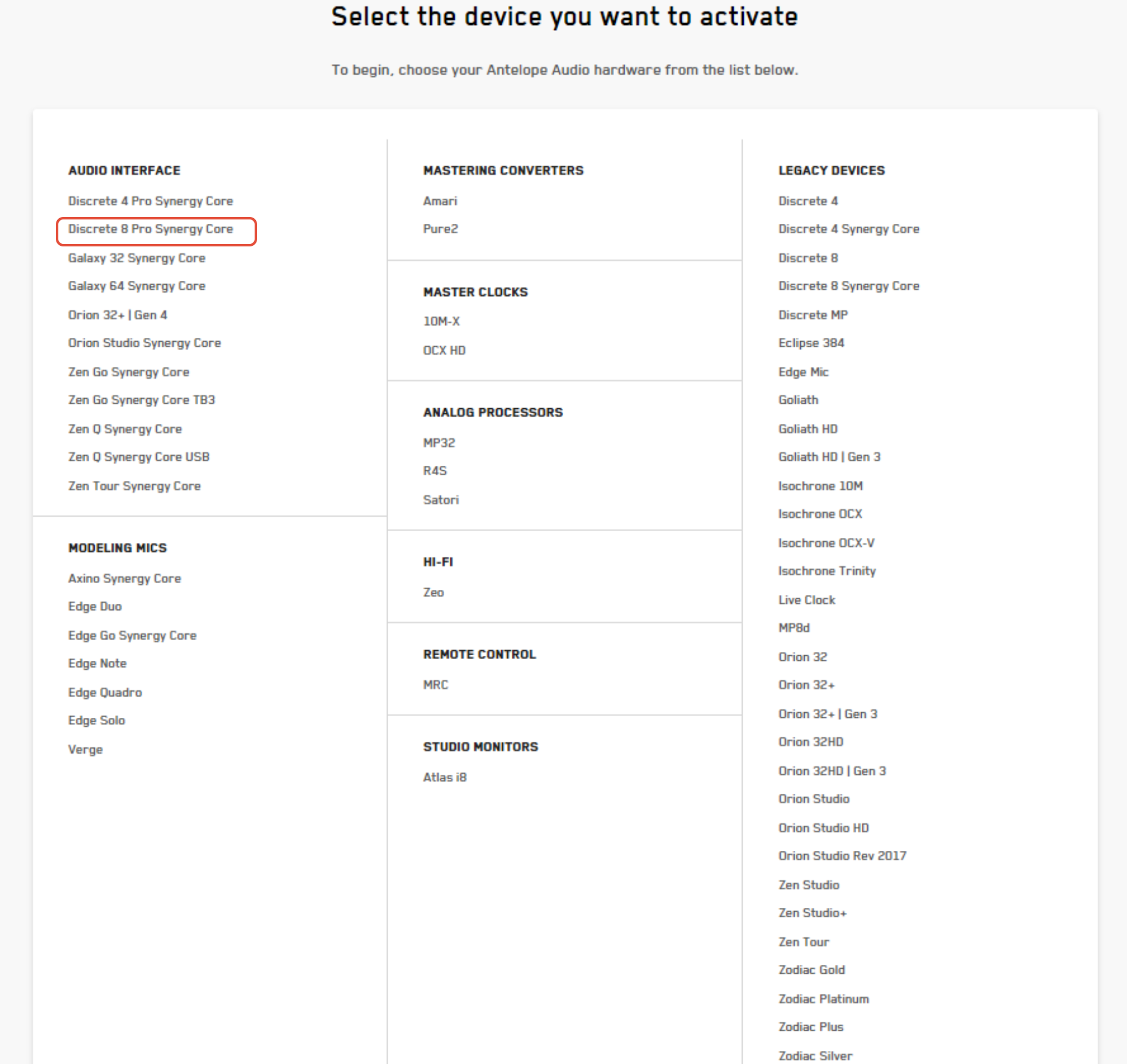Image resolution: width=1127 pixels, height=1064 pixels.
Task: Select Orion Studio Synergy Core
Action: [x=145, y=343]
